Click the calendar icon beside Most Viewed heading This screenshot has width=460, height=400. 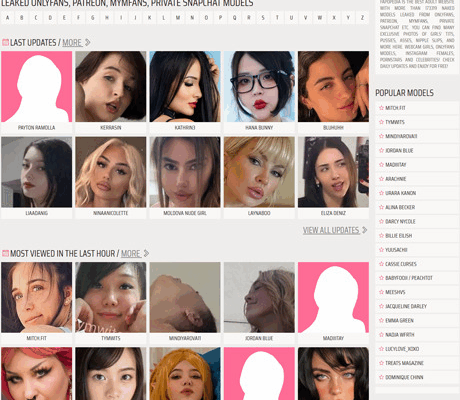coord(5,253)
